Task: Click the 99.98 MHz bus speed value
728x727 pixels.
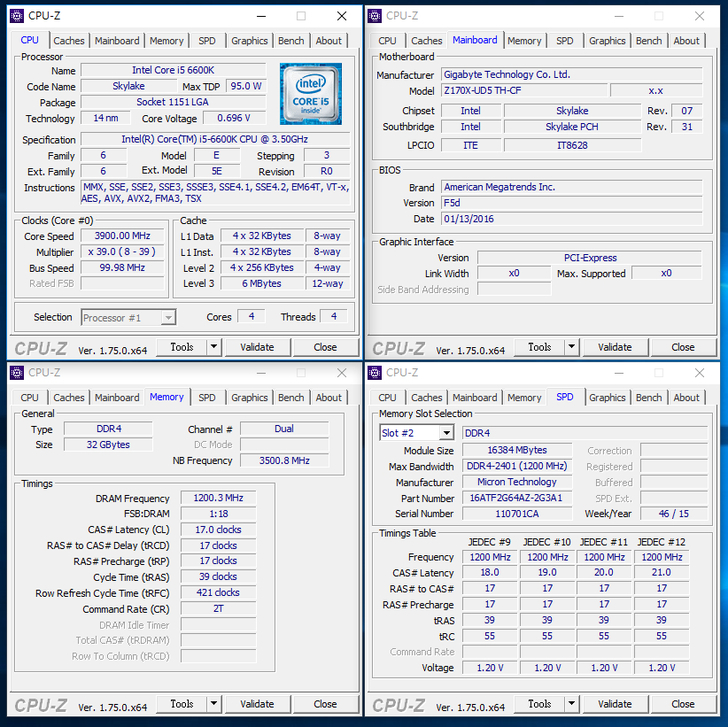Action: coord(123,268)
